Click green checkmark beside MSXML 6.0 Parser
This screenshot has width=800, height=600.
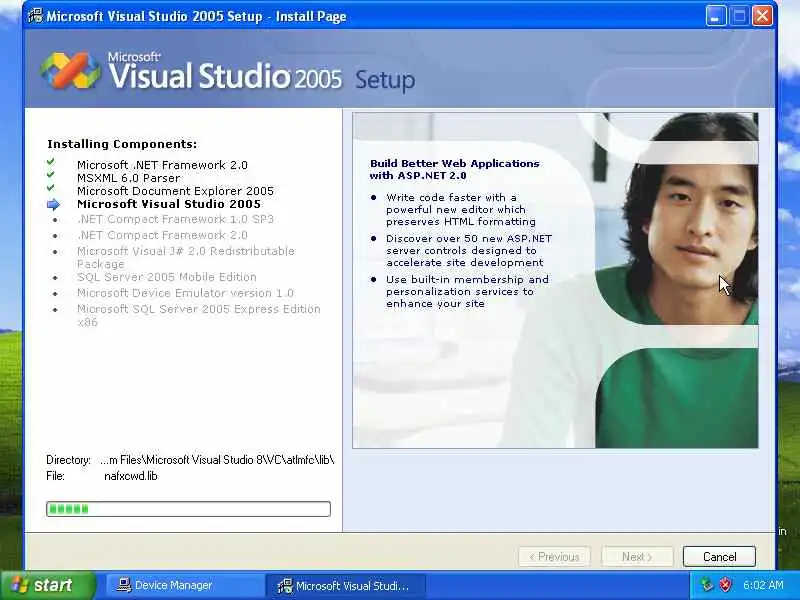[51, 174]
